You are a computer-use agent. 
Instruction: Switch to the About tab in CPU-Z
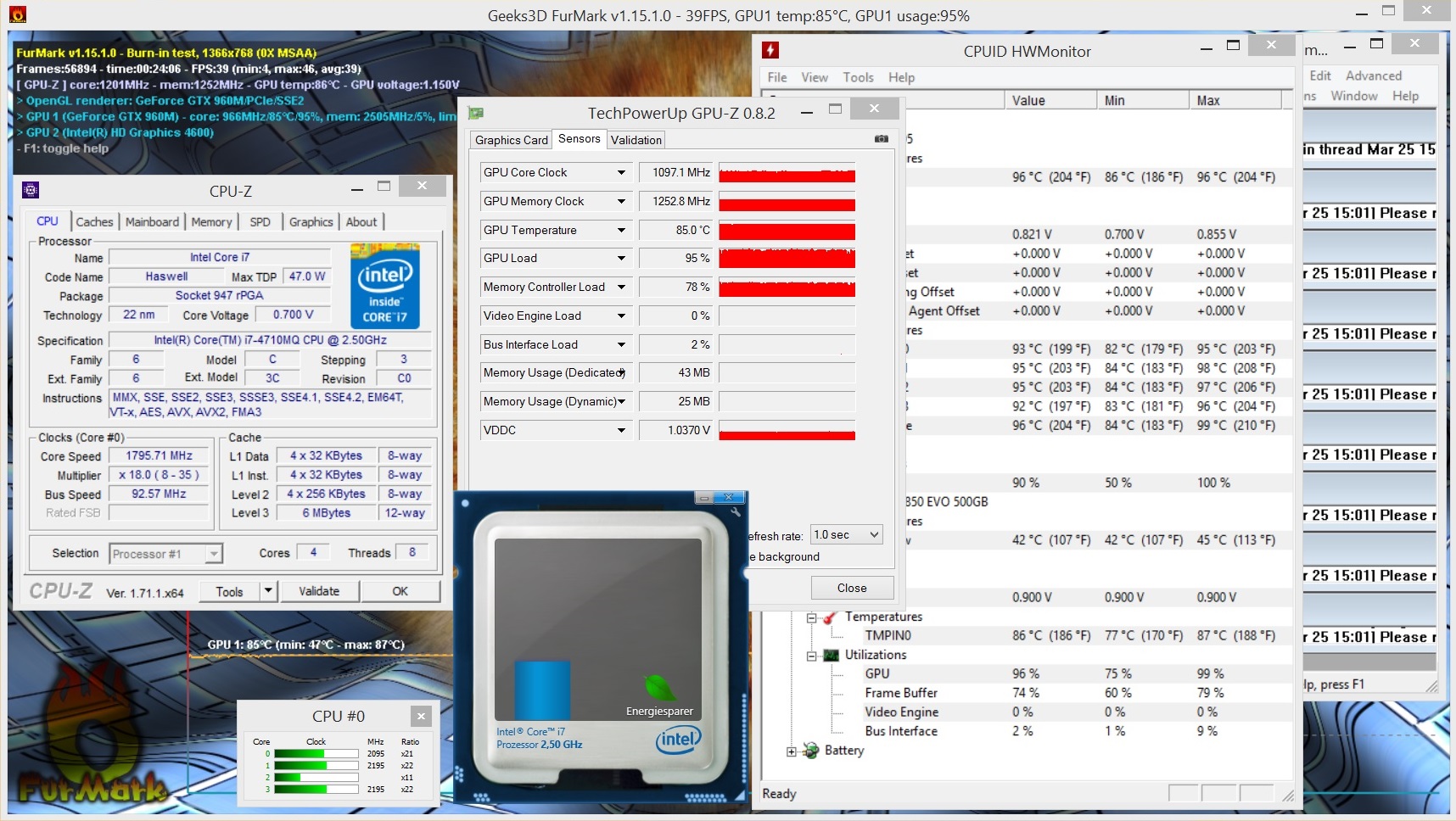(x=361, y=222)
